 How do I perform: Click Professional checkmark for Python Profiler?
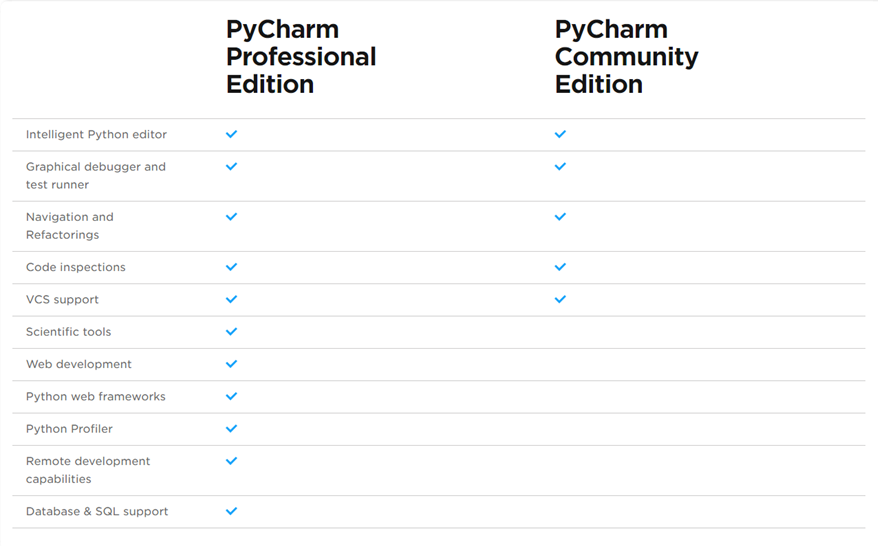click(231, 428)
